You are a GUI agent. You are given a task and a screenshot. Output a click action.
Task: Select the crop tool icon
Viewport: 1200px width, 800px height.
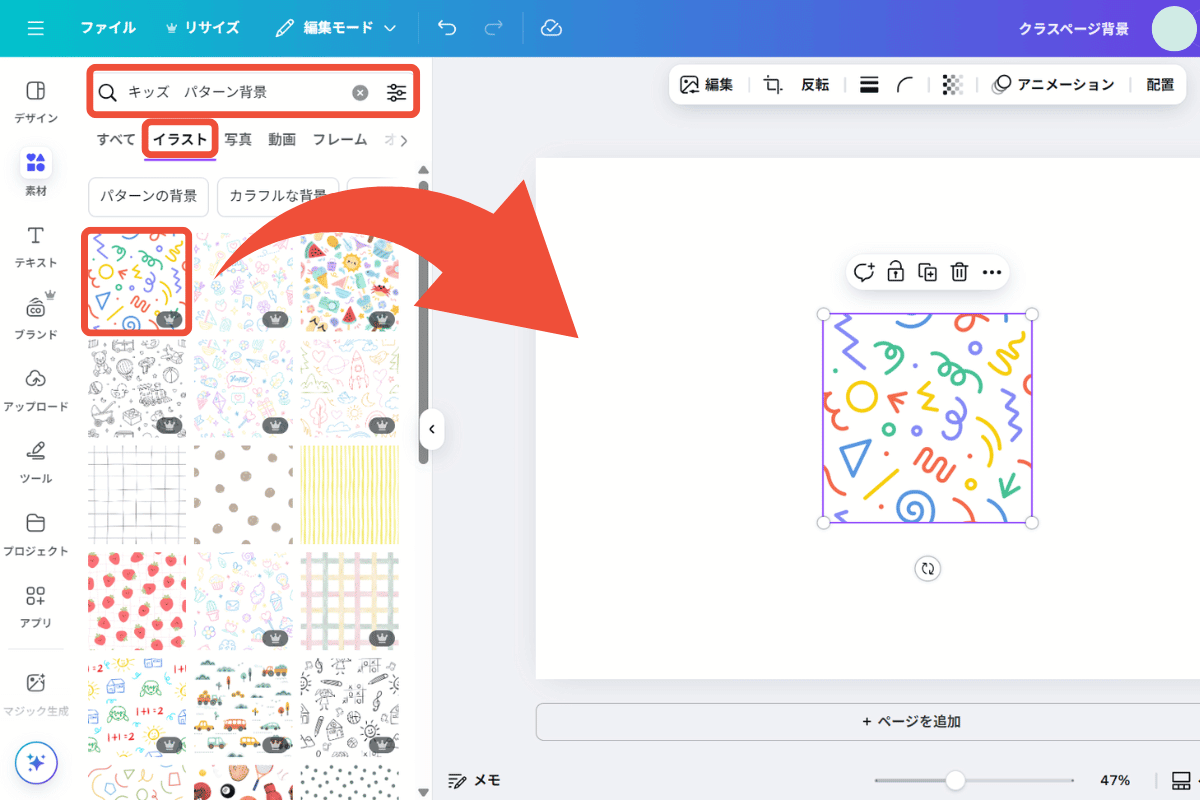[x=773, y=85]
